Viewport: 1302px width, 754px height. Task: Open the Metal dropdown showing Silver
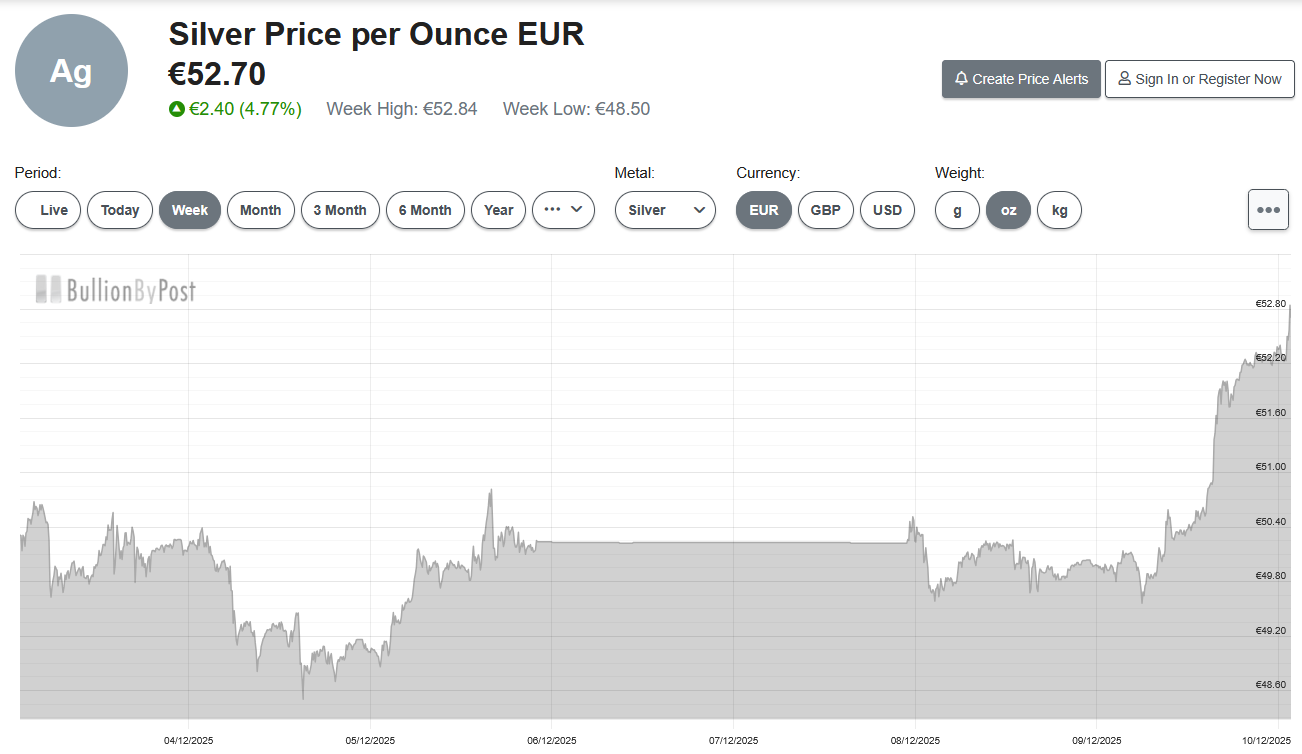(x=665, y=210)
